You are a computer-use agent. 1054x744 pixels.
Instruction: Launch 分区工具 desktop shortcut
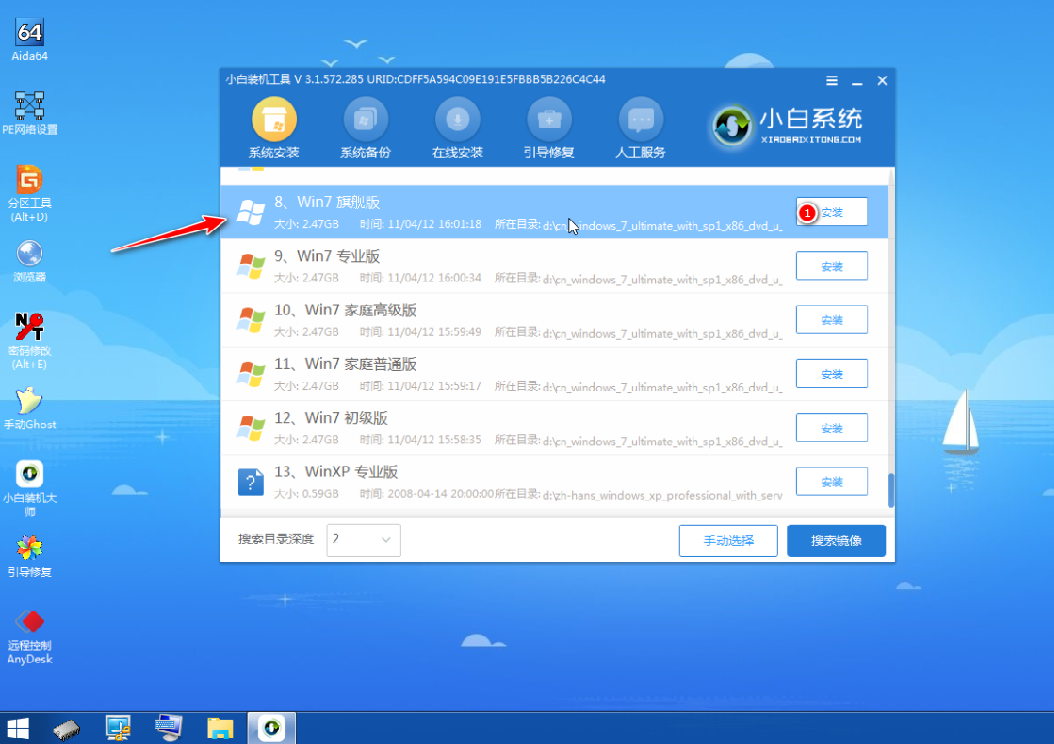30,188
